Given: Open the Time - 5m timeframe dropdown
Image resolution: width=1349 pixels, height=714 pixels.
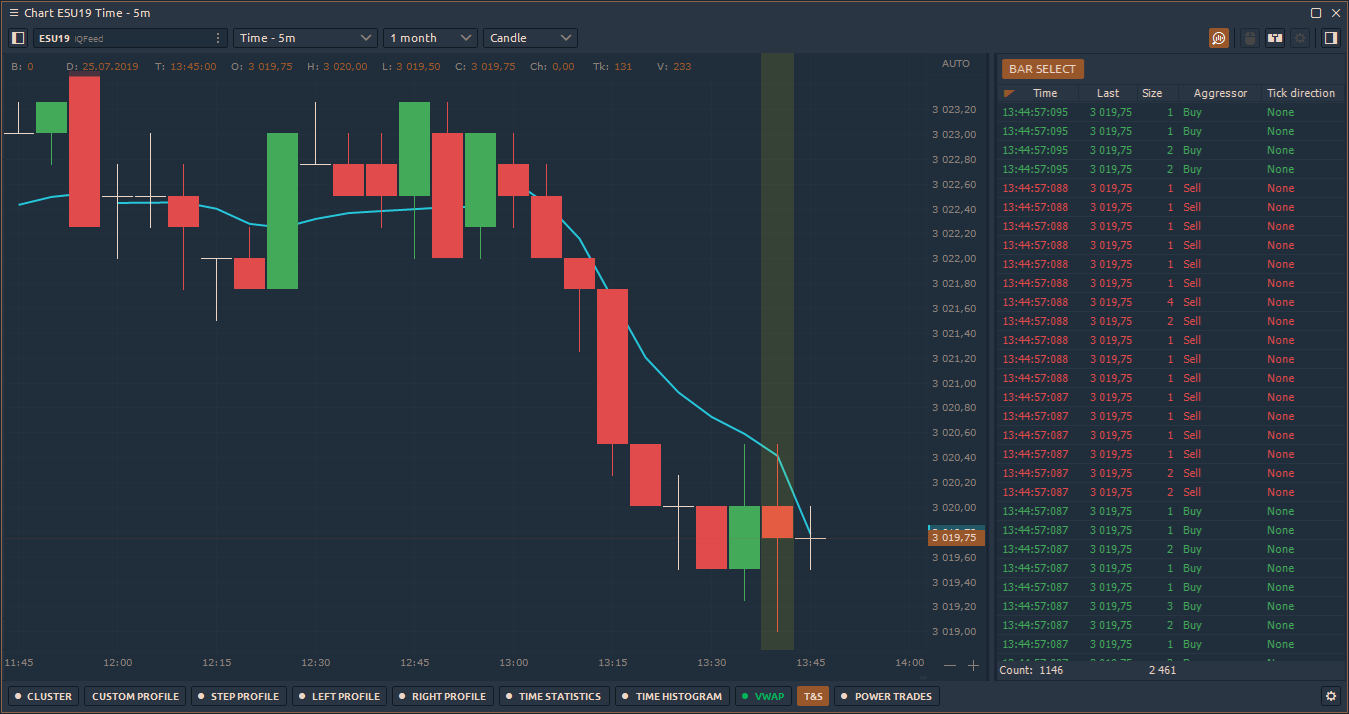Looking at the screenshot, I should tap(305, 38).
